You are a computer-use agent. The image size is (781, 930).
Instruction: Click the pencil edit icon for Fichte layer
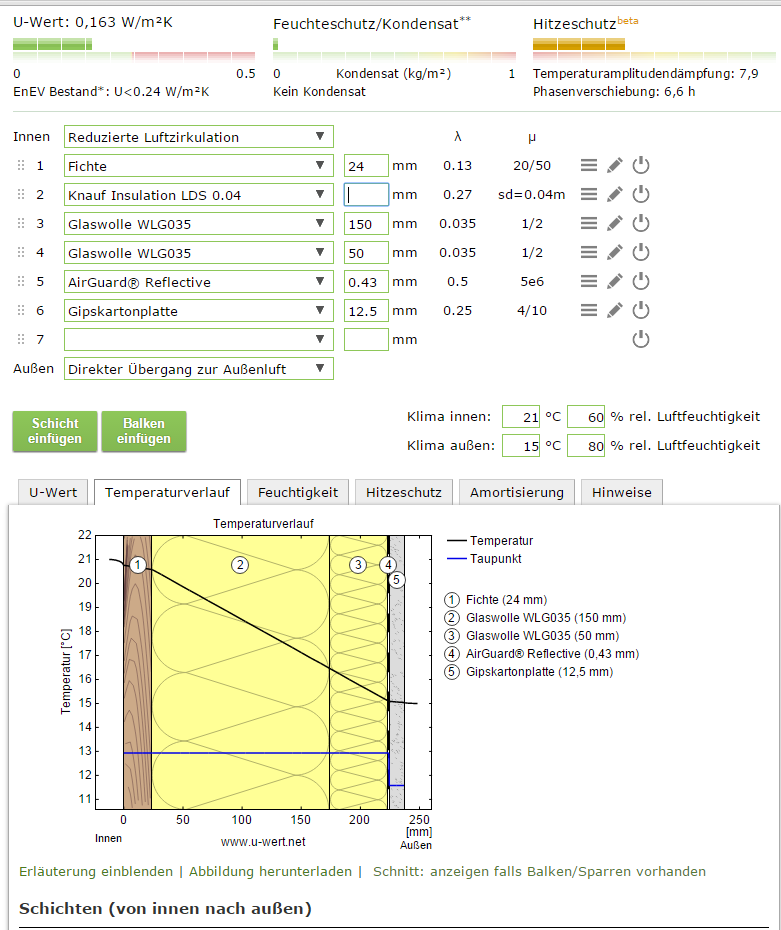tap(616, 166)
